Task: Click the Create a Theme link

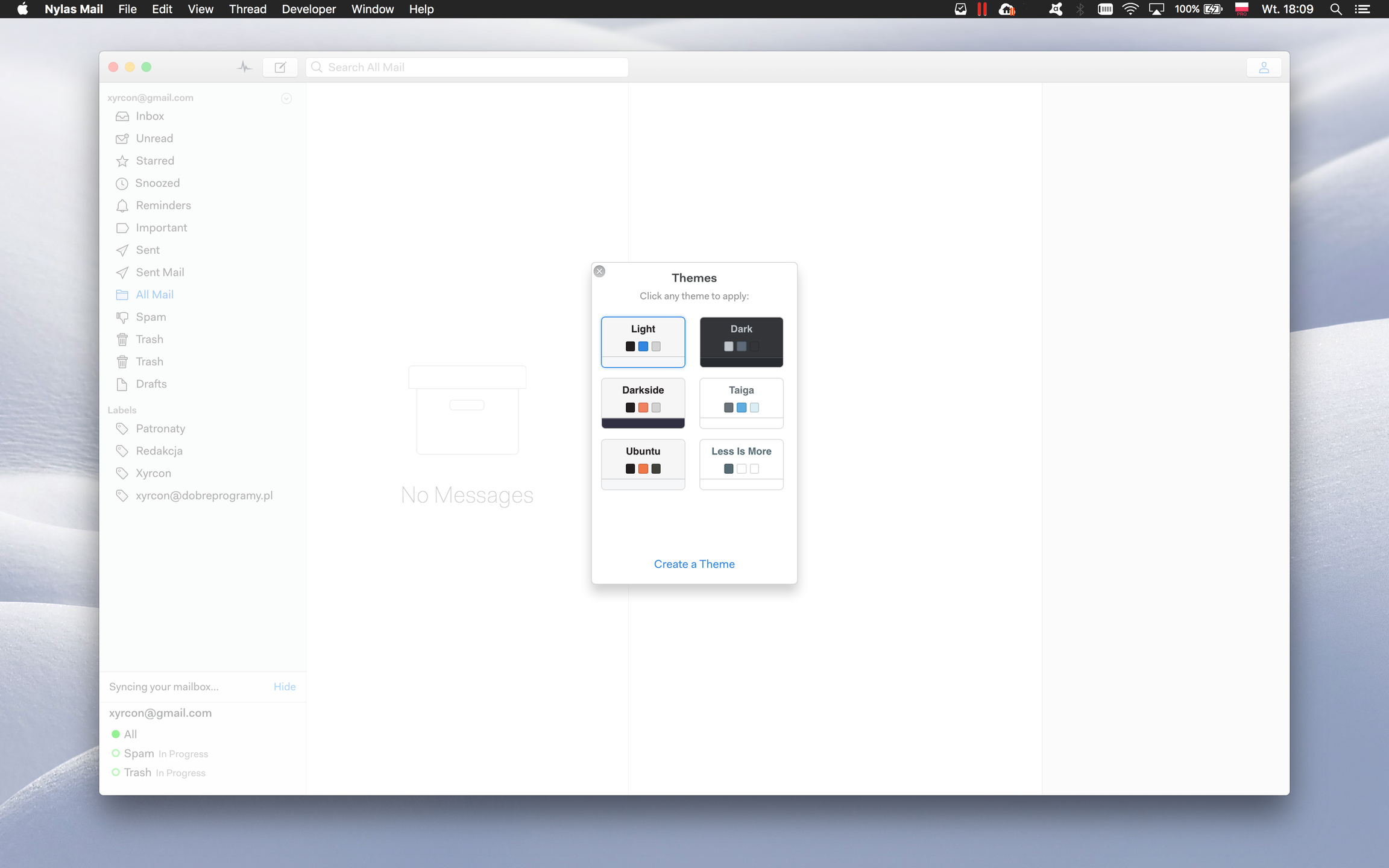Action: click(694, 564)
